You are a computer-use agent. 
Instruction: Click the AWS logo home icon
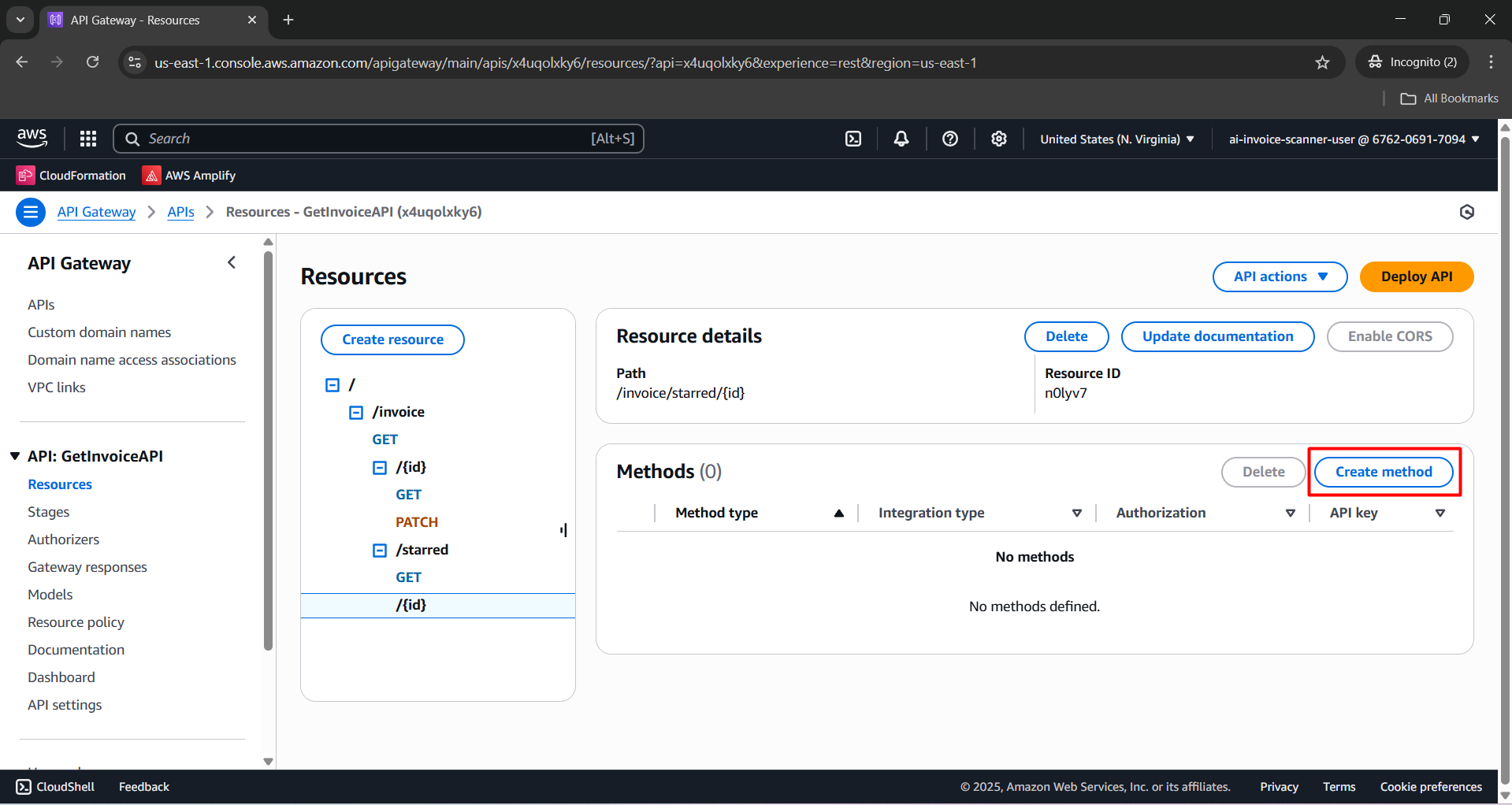point(32,138)
